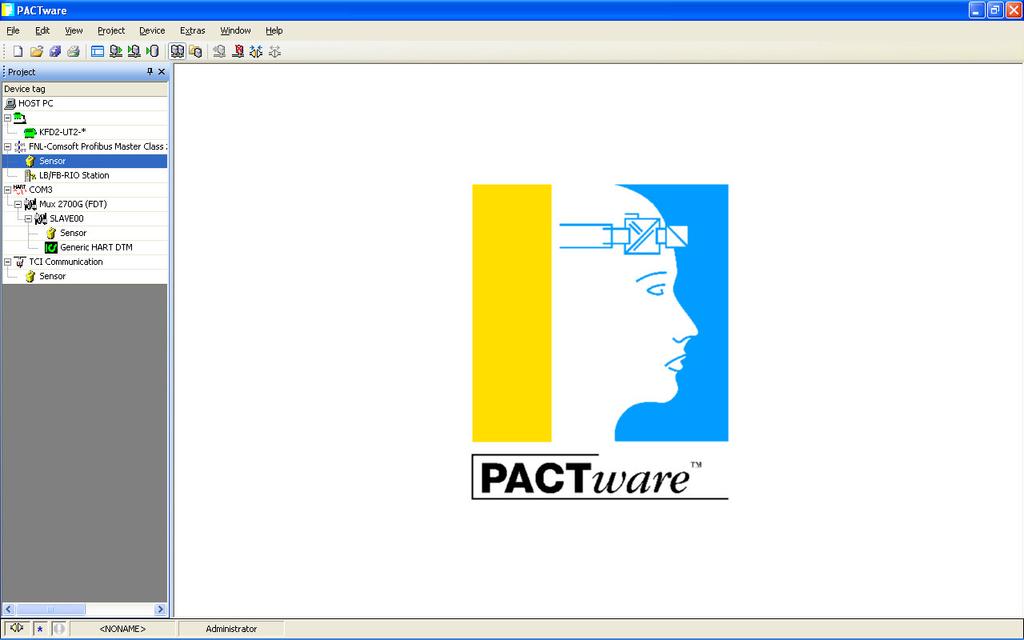Open the Window menu
This screenshot has height=640, width=1024.
pyautogui.click(x=236, y=30)
